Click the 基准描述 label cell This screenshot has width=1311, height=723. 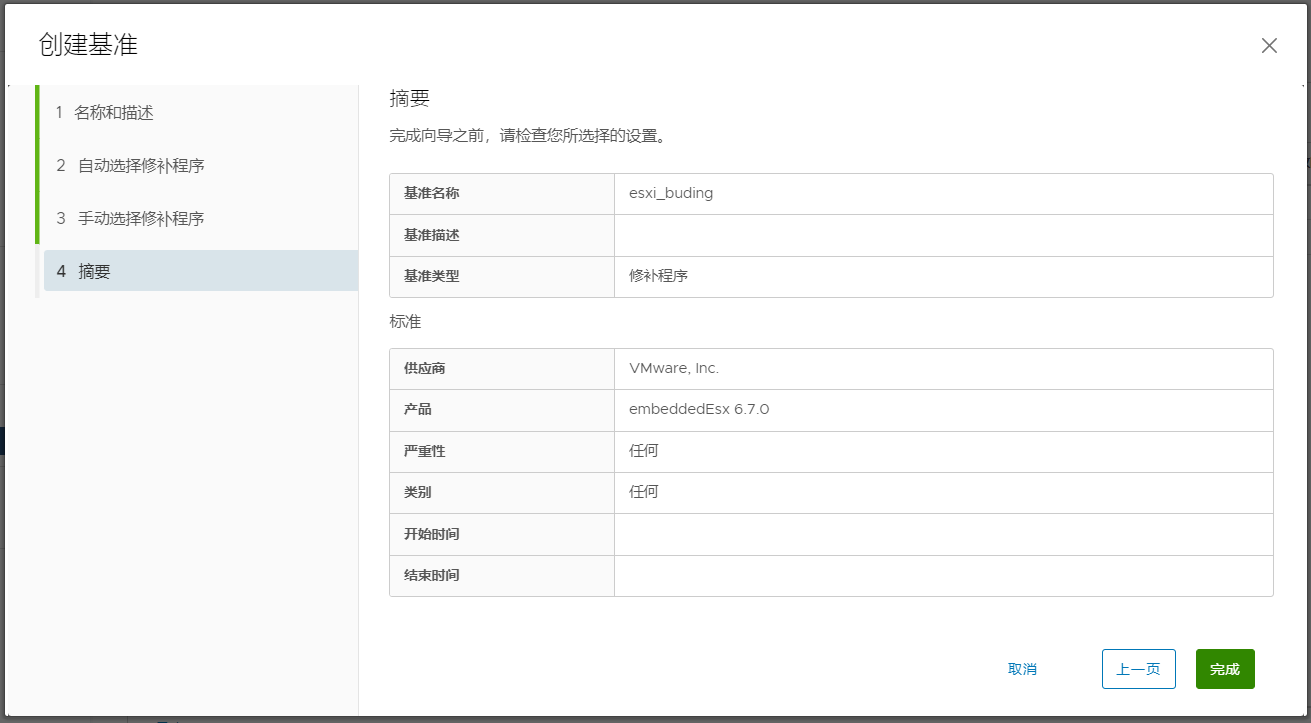point(502,235)
